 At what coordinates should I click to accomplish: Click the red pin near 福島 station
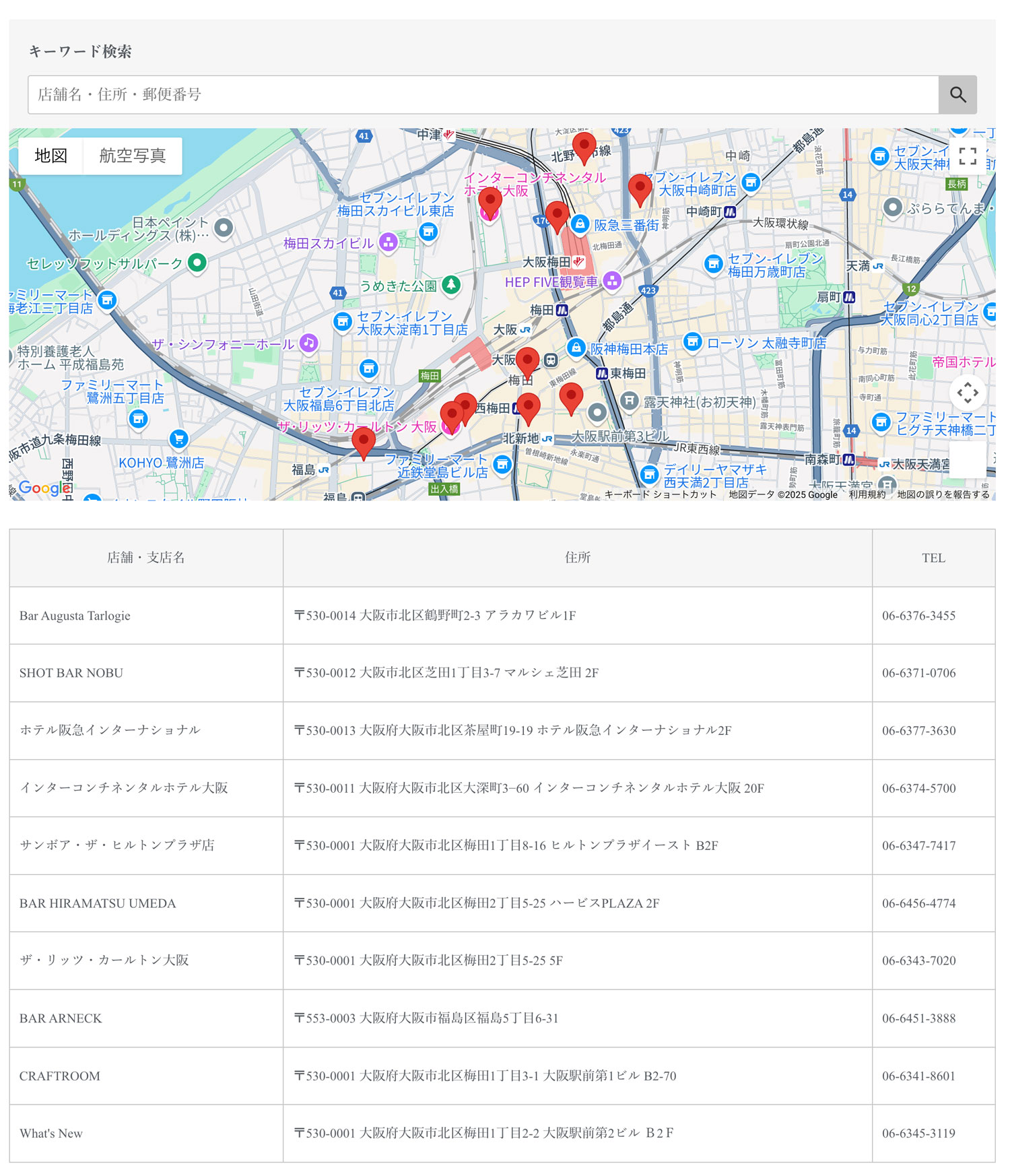(364, 444)
